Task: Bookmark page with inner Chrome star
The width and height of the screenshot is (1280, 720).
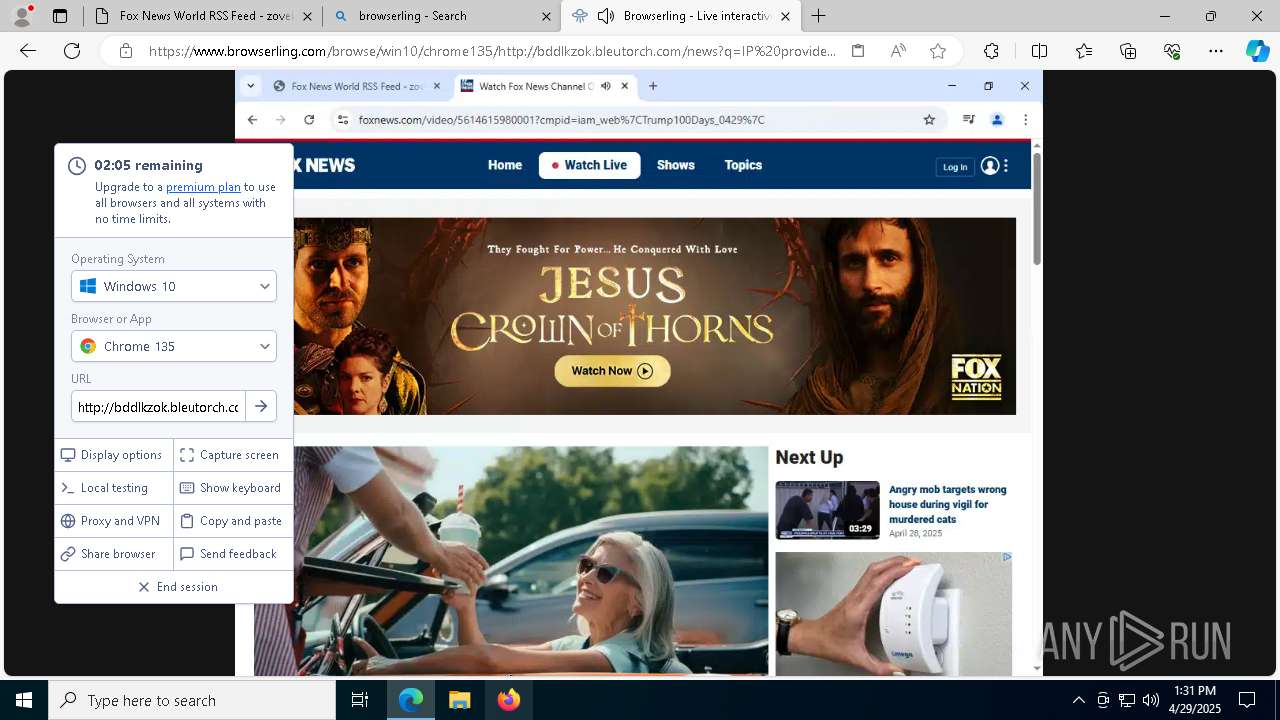Action: click(x=929, y=120)
